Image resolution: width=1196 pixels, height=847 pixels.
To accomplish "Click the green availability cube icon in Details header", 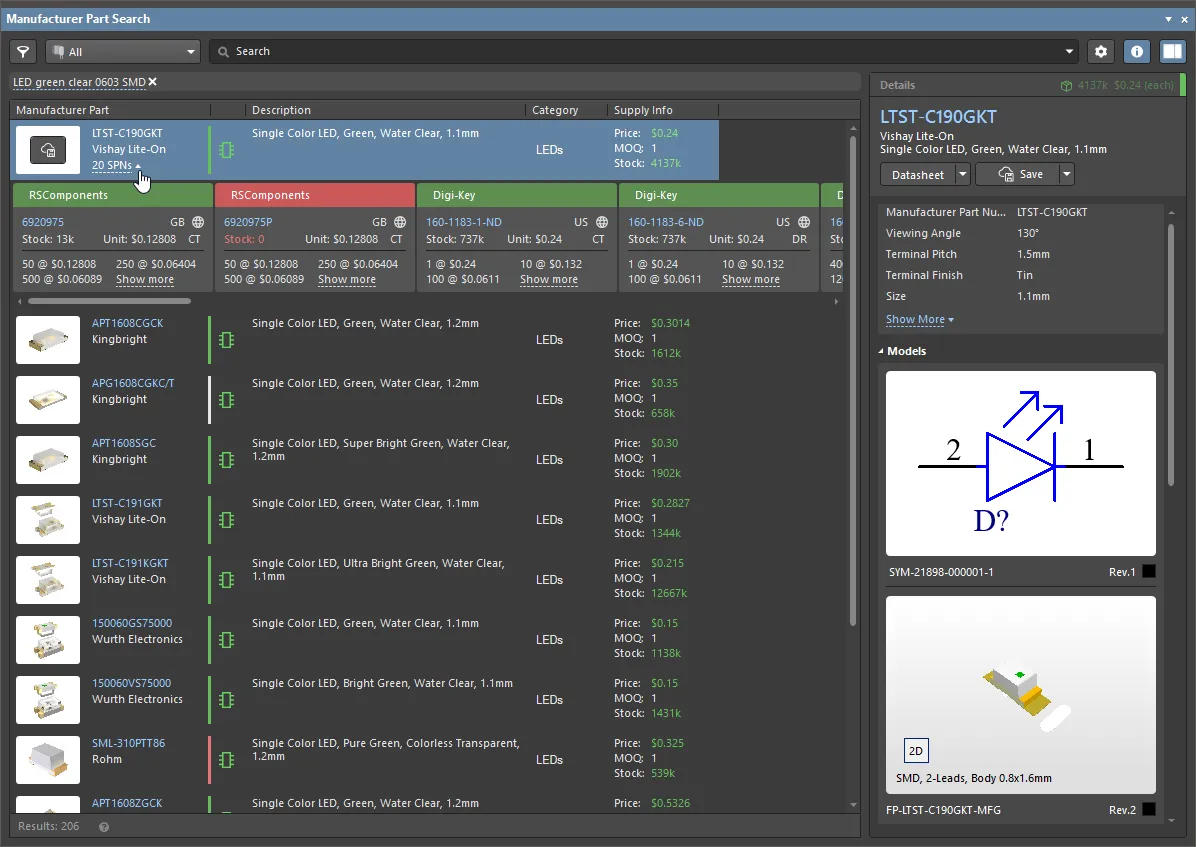I will 1066,85.
